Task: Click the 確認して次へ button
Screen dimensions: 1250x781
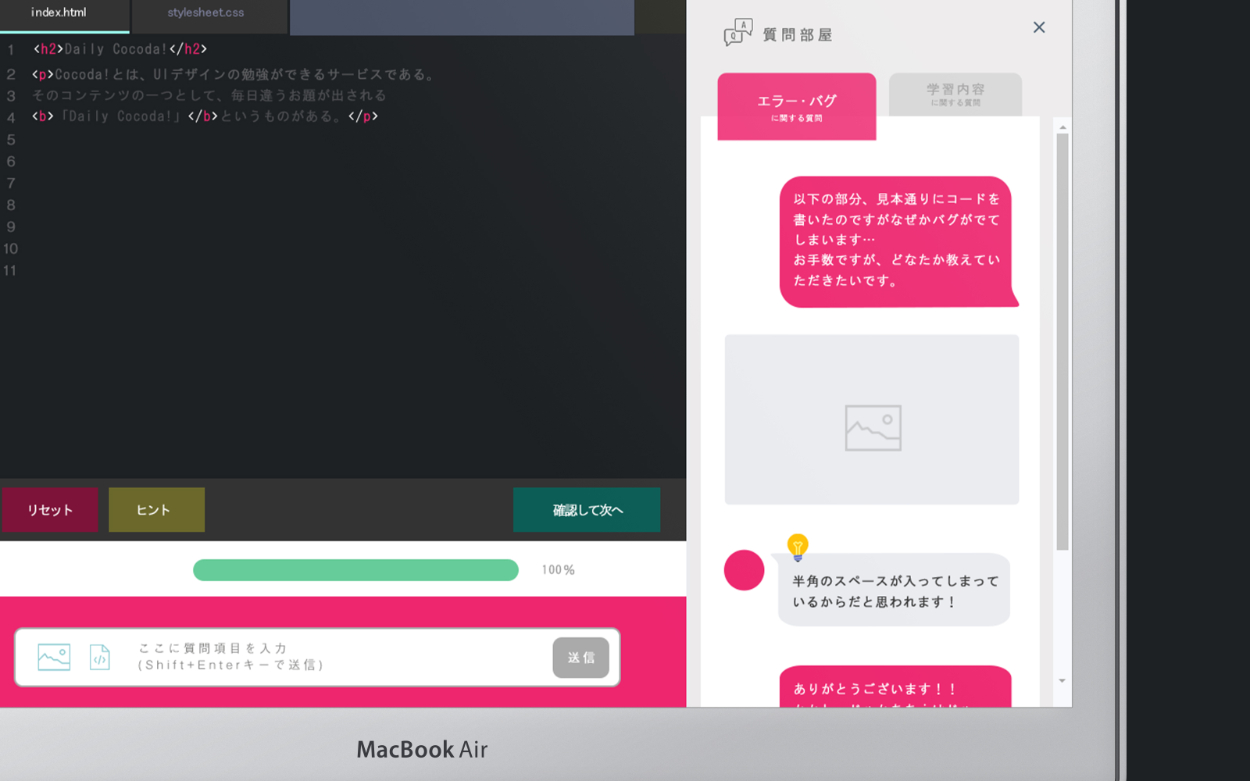Action: (x=587, y=510)
